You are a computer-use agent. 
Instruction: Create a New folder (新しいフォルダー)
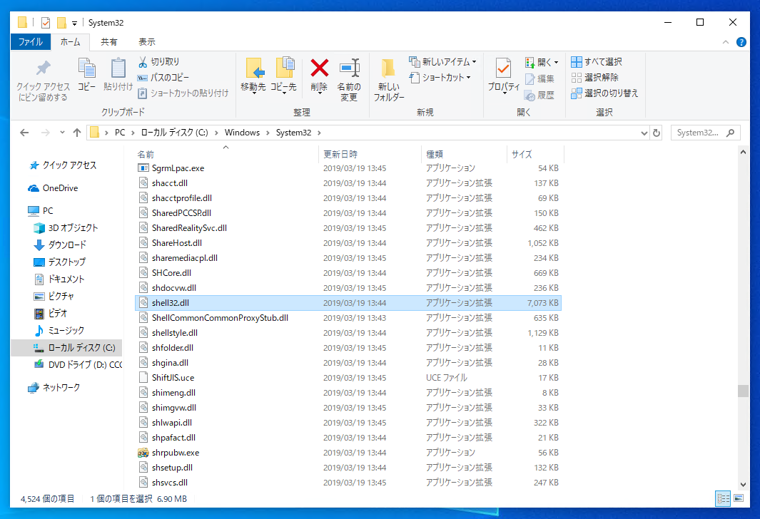[389, 80]
